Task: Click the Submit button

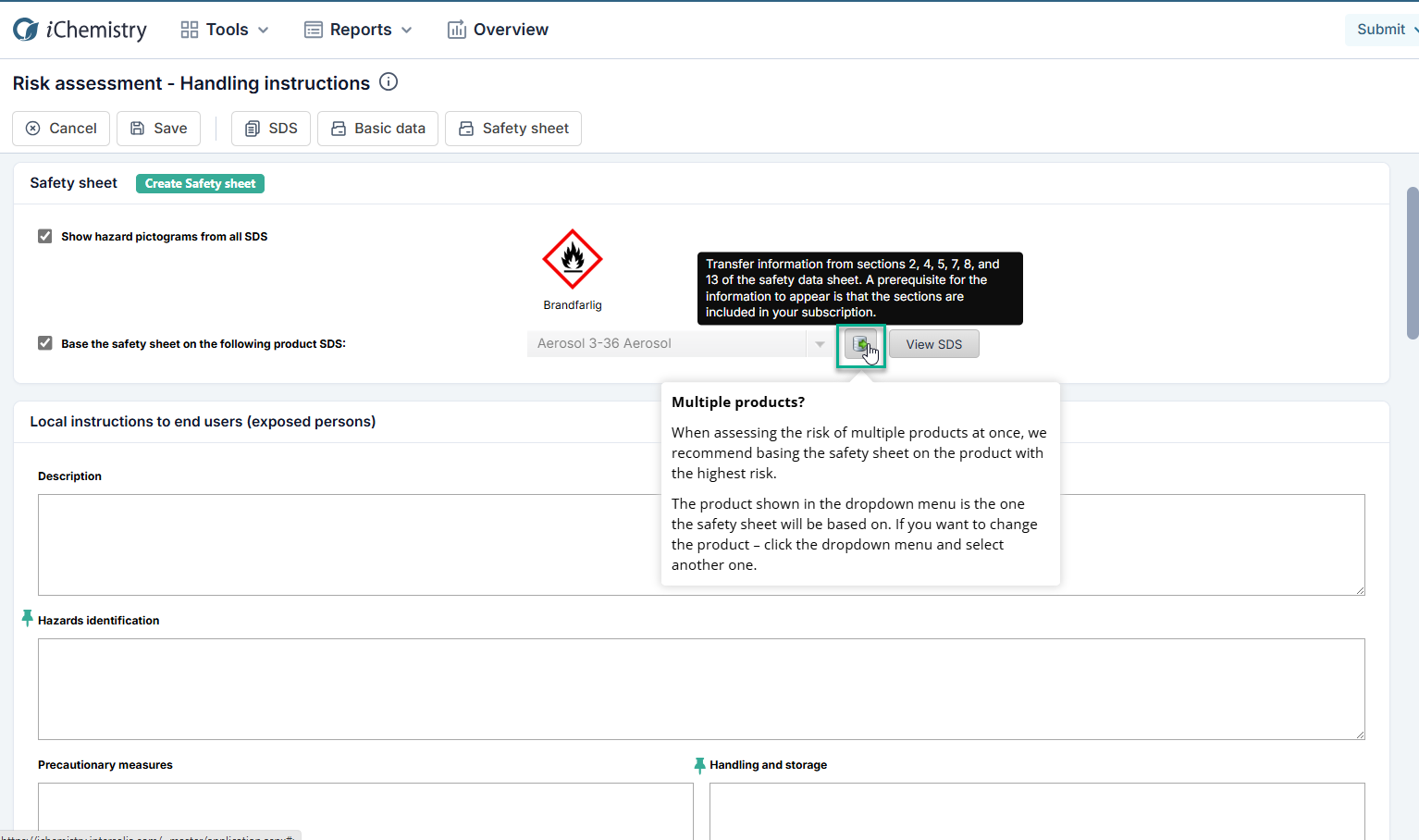Action: [1382, 30]
